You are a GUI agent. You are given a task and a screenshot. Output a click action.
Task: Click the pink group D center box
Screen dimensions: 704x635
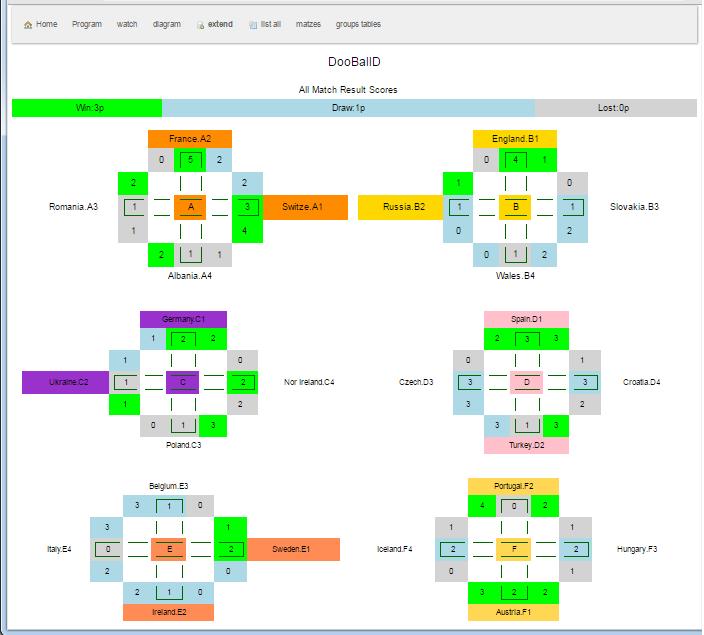coord(526,382)
